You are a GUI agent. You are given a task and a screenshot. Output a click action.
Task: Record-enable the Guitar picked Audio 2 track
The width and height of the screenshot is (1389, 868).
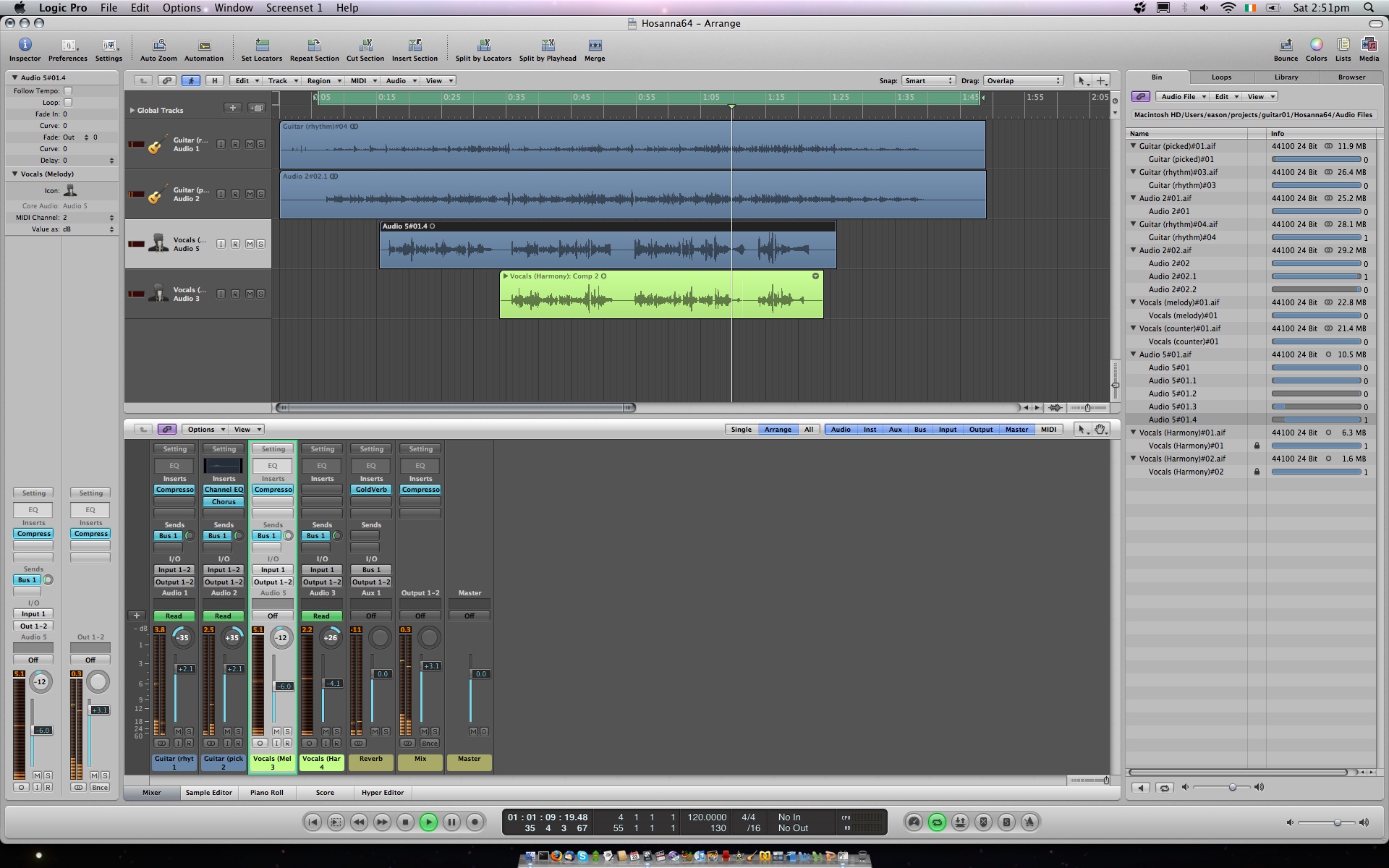click(x=235, y=194)
